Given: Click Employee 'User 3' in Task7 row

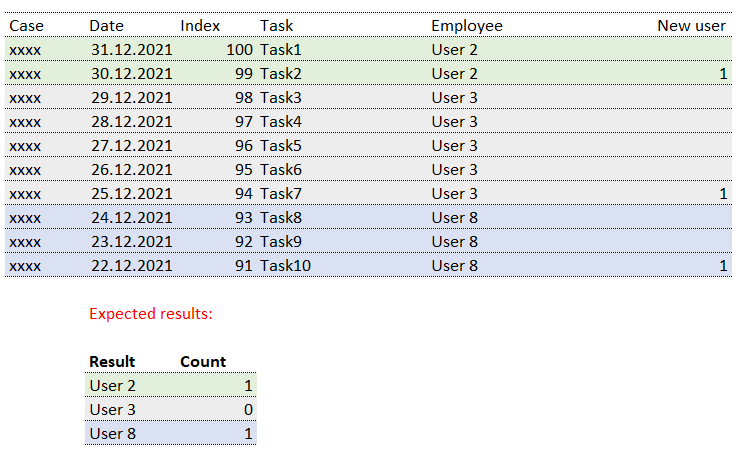Looking at the screenshot, I should click(454, 194).
